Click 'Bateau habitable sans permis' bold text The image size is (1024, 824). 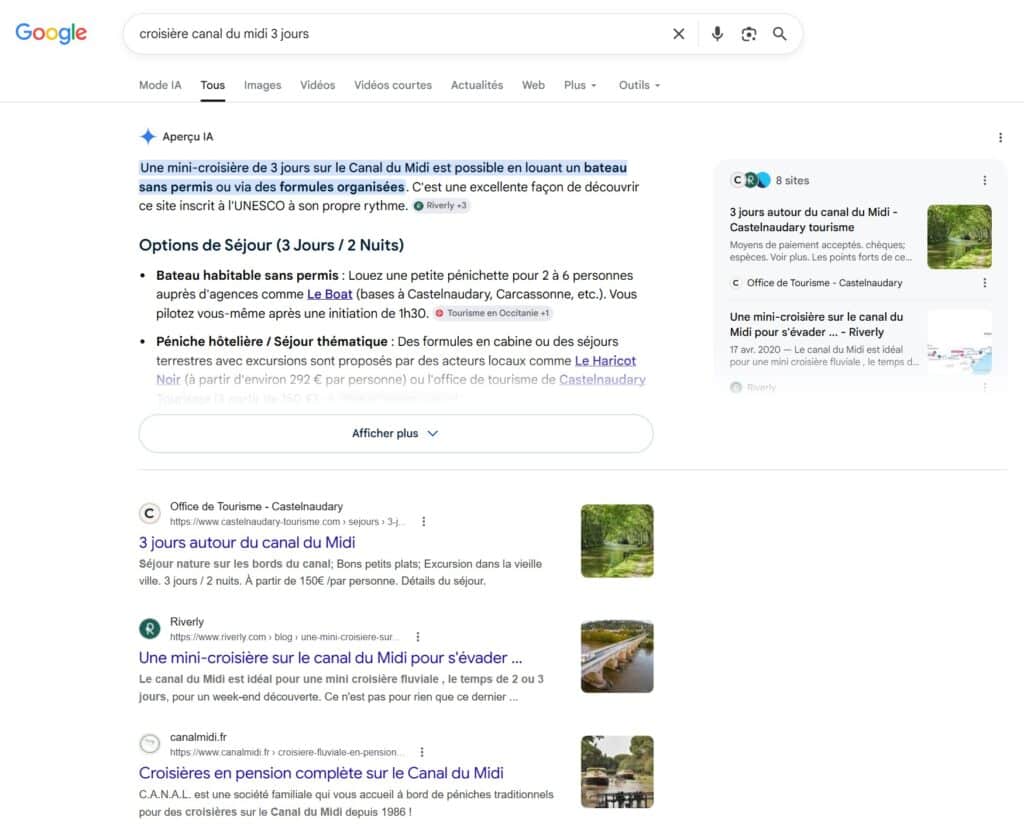(x=247, y=276)
